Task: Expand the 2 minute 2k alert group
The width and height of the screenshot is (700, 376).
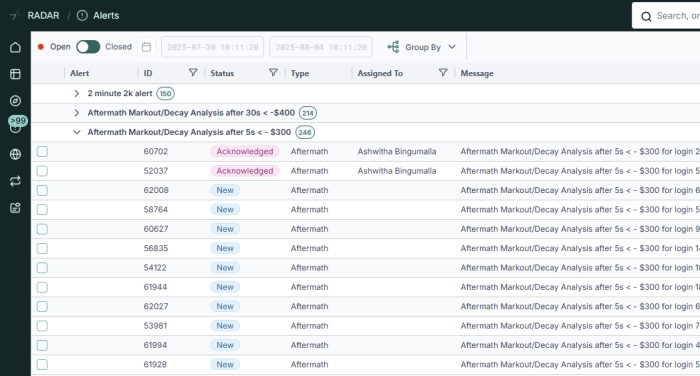Action: (77, 93)
